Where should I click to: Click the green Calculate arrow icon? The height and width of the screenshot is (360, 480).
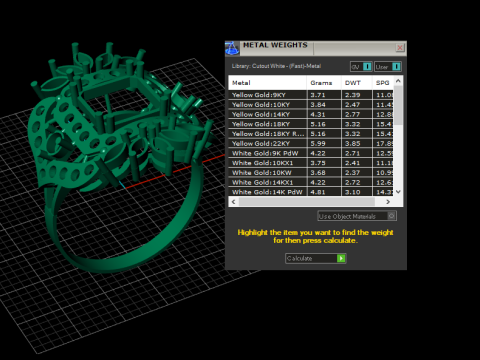(341, 258)
